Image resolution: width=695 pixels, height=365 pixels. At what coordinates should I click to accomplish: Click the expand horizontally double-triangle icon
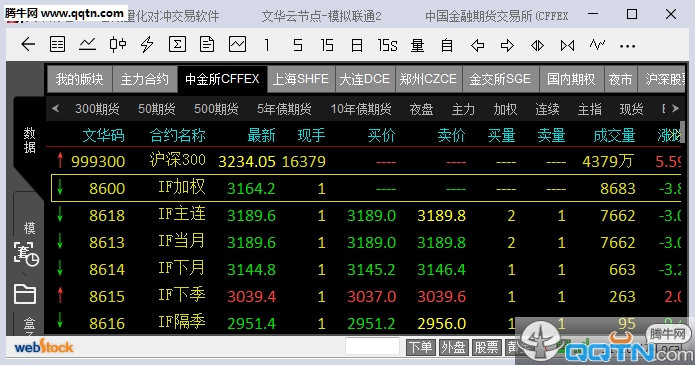pos(537,45)
